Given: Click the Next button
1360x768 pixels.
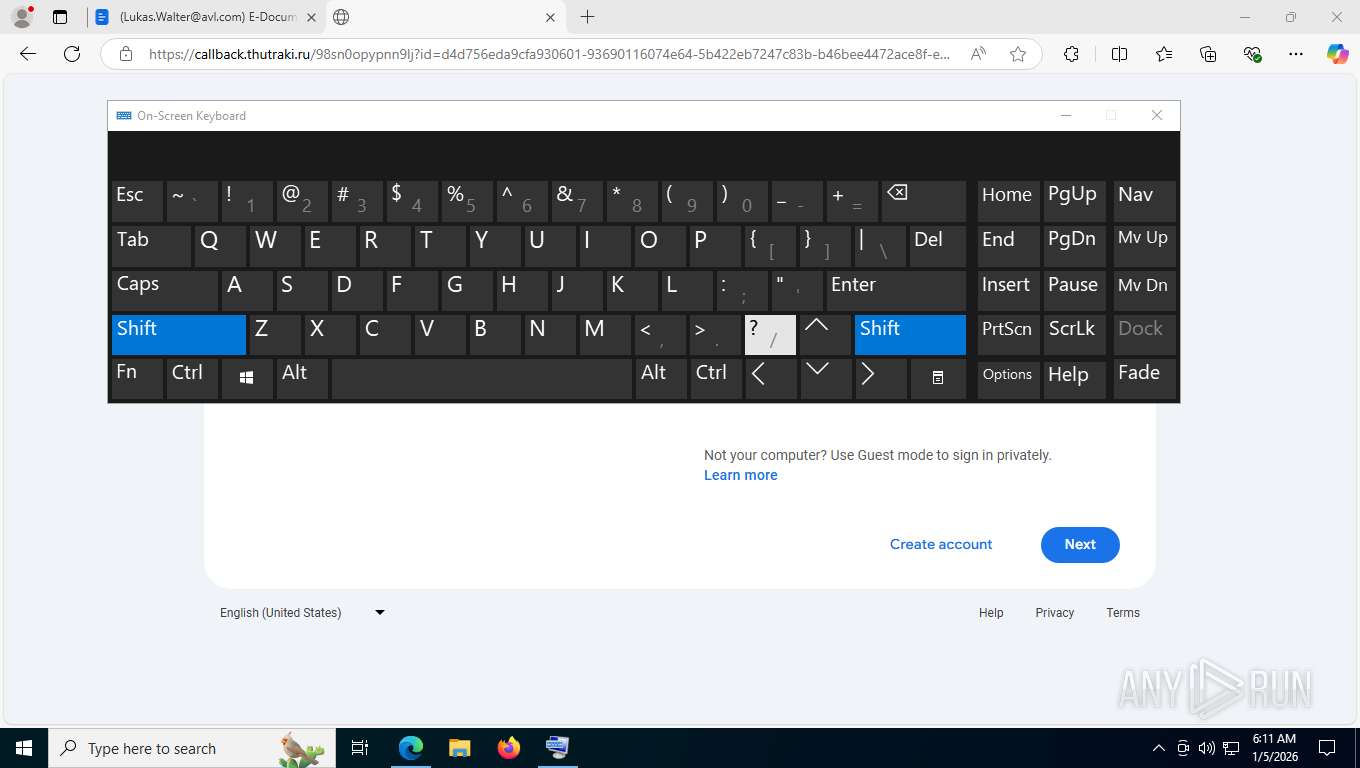Looking at the screenshot, I should click(x=1080, y=544).
